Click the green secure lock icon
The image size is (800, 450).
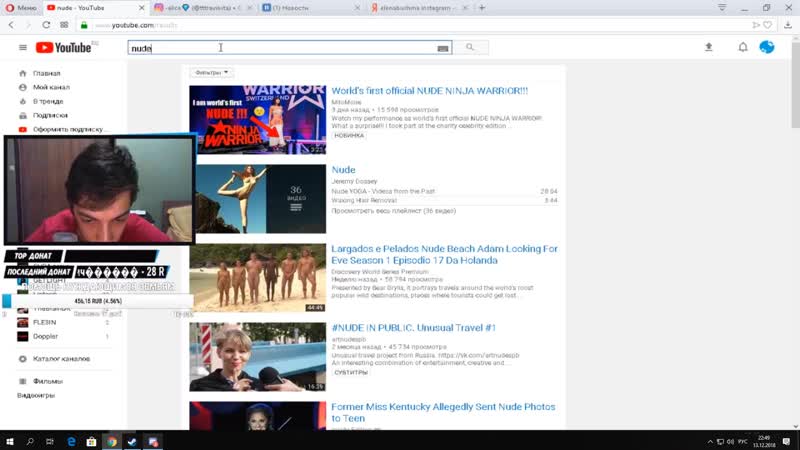84,25
